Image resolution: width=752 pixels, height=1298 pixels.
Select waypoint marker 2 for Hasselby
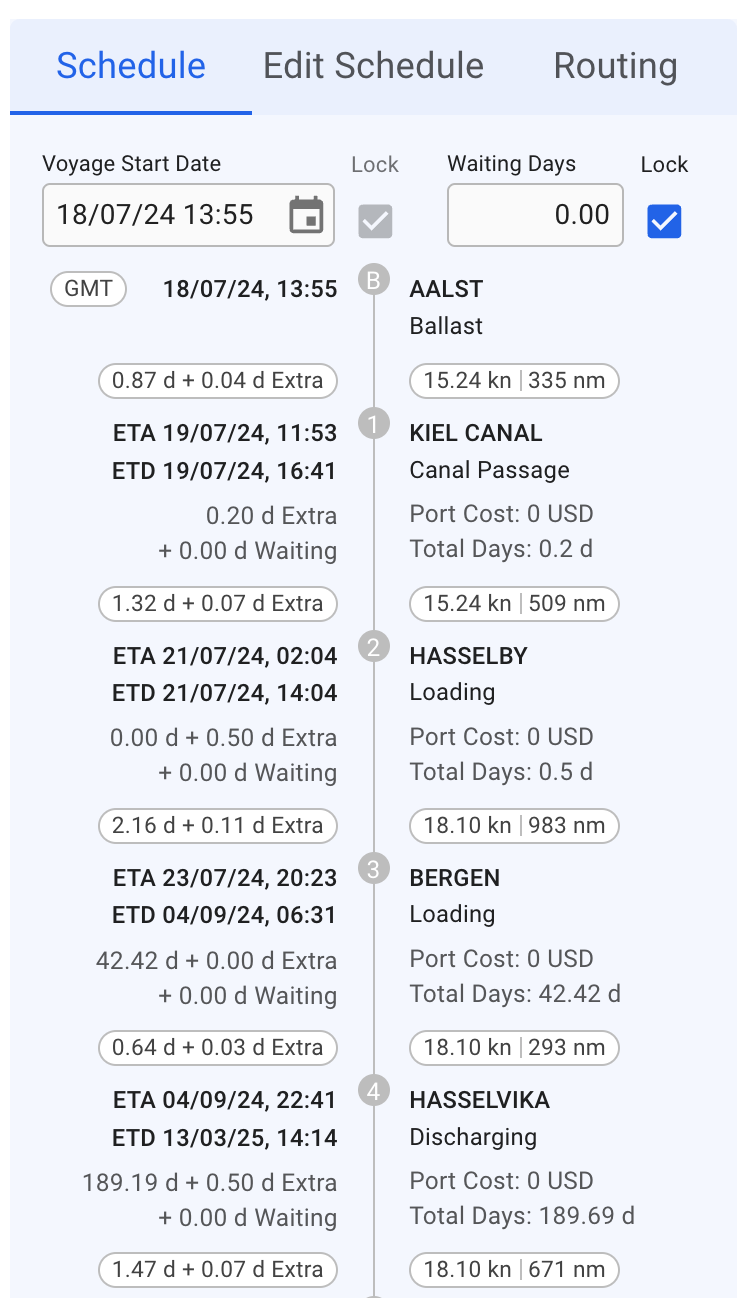374,647
